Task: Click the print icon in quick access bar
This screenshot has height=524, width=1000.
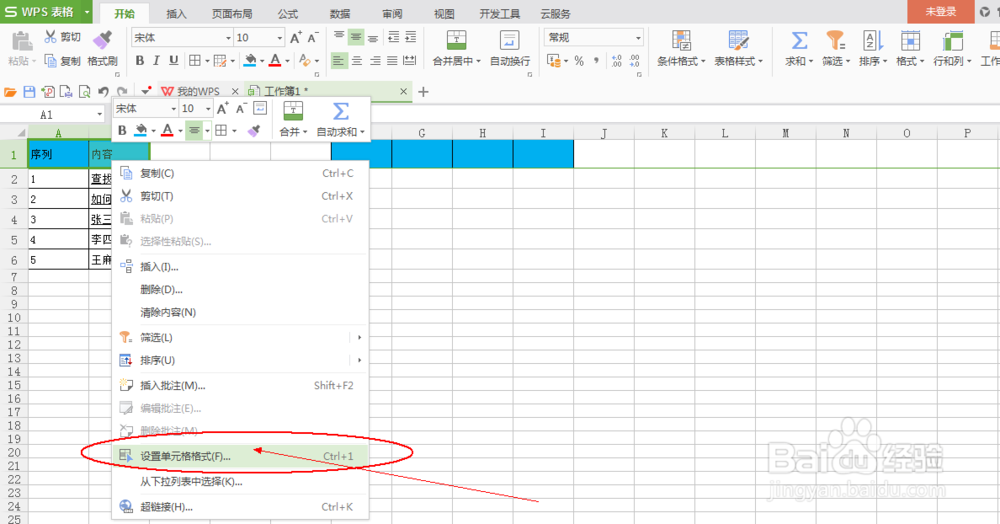Action: pyautogui.click(x=66, y=92)
